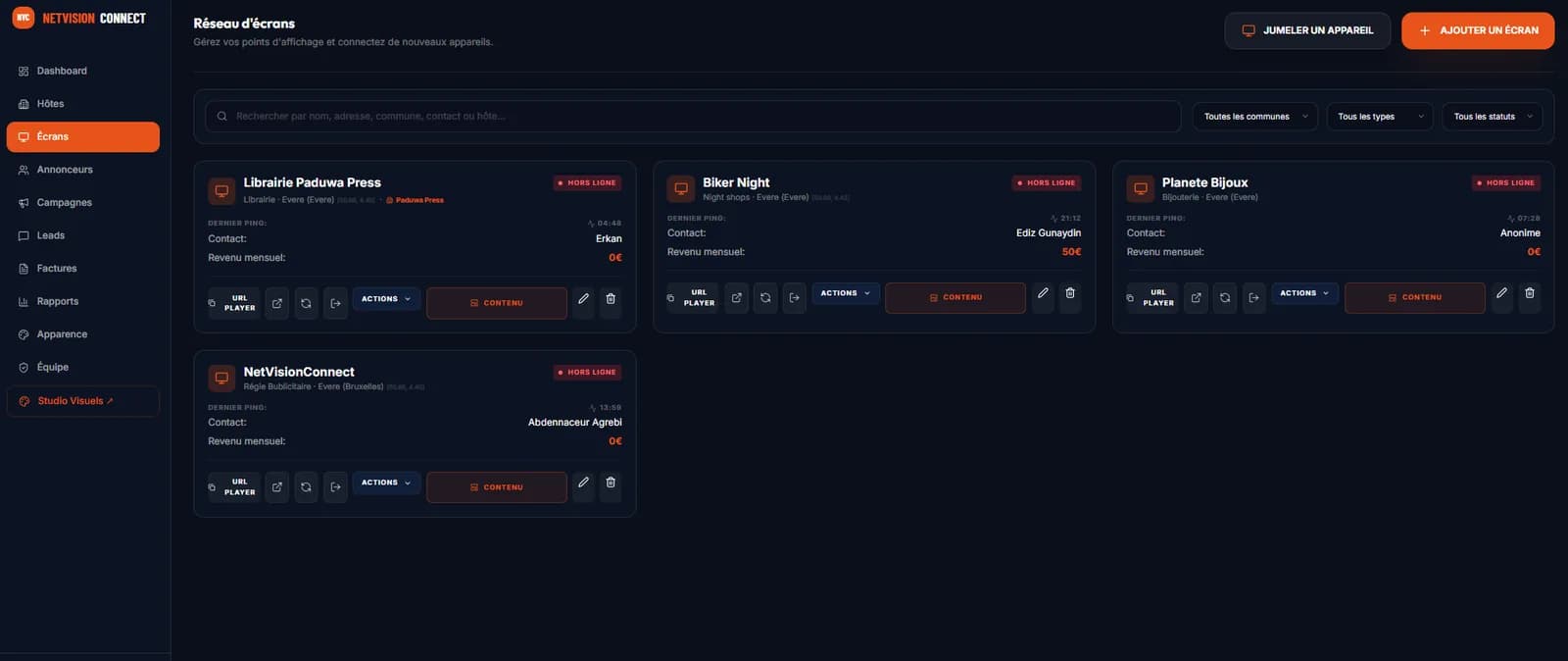
Task: Click the 'Librairie Paduwa Press' title
Action: 312,182
